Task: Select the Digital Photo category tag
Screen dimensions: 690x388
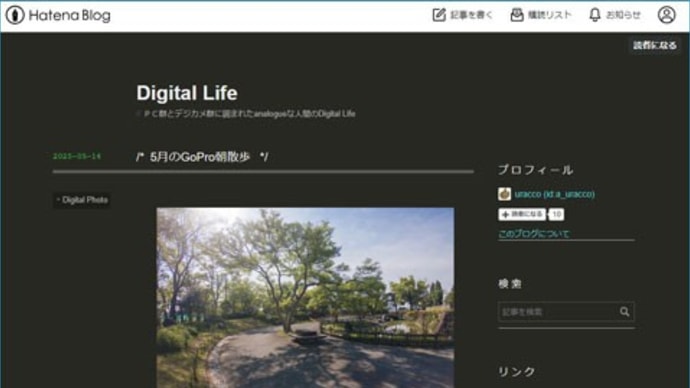Action: pos(82,200)
